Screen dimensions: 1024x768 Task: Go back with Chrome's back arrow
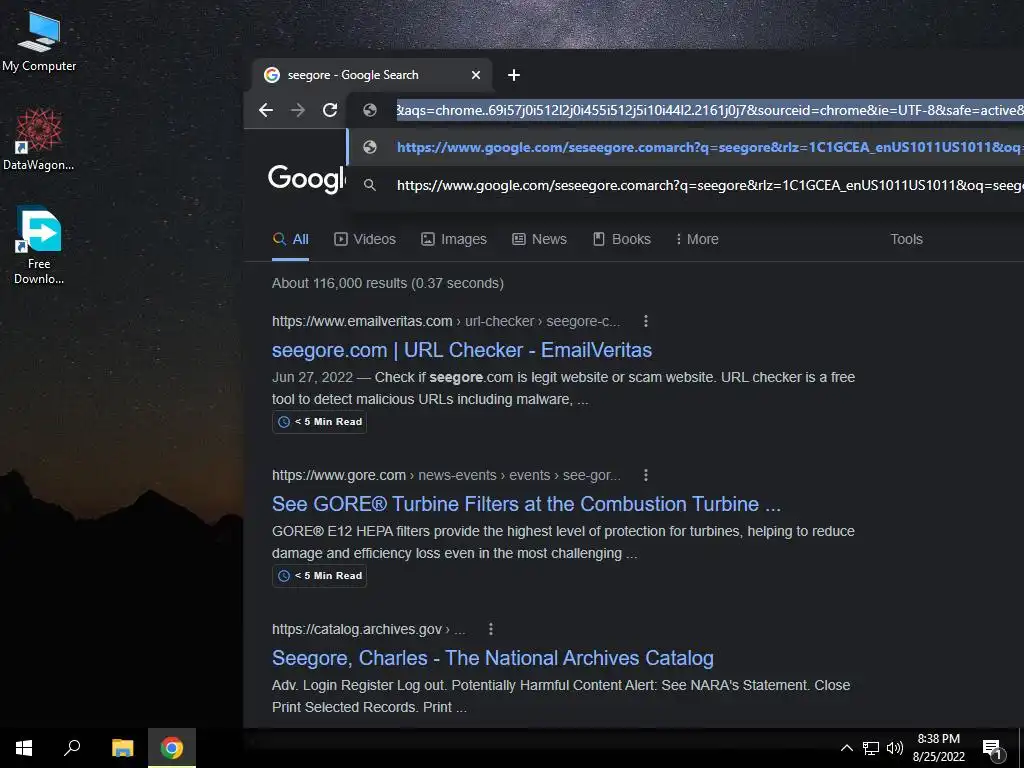(266, 110)
